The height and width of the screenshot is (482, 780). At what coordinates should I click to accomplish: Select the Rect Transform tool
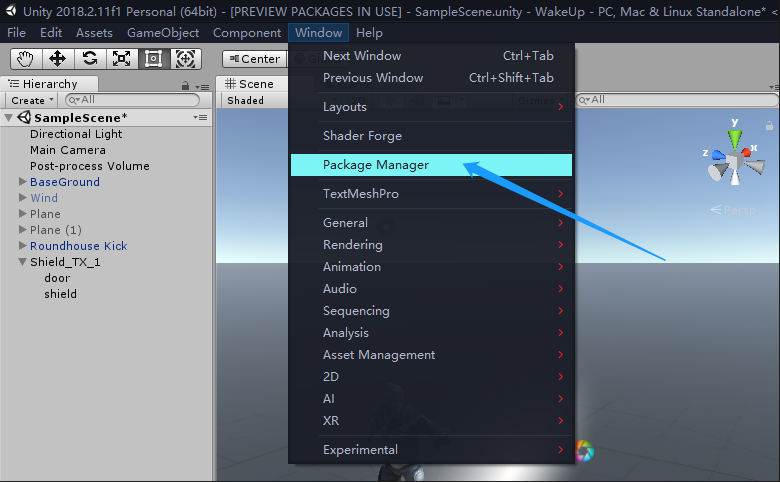(153, 59)
